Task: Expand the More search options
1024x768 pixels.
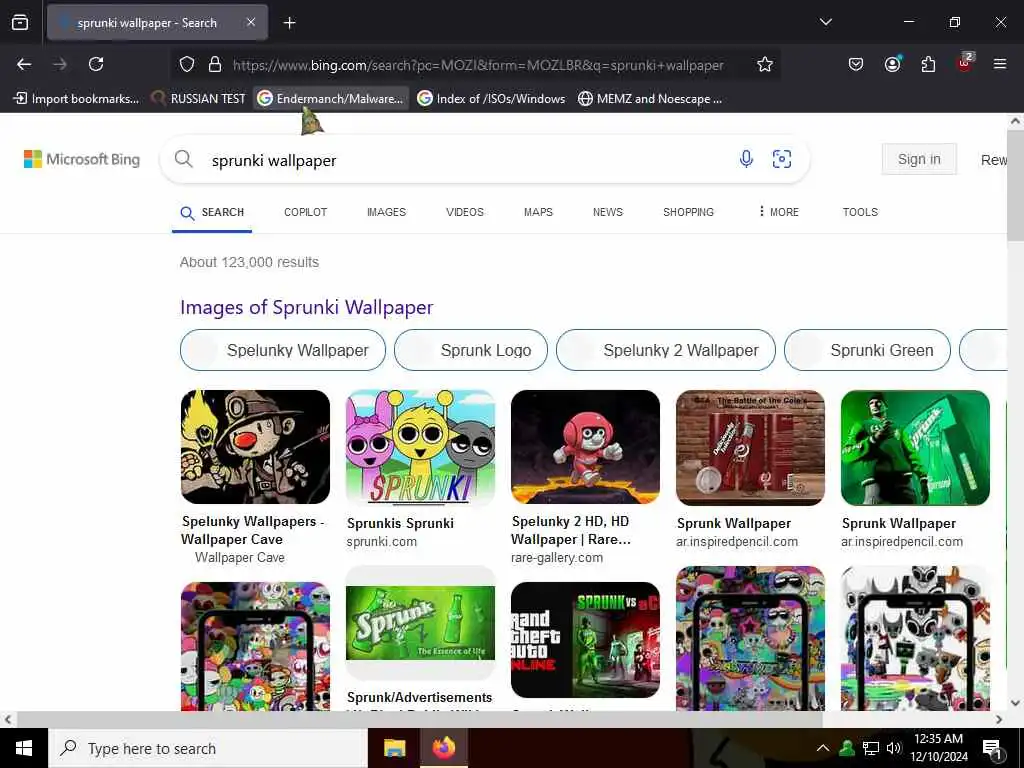Action: [778, 212]
